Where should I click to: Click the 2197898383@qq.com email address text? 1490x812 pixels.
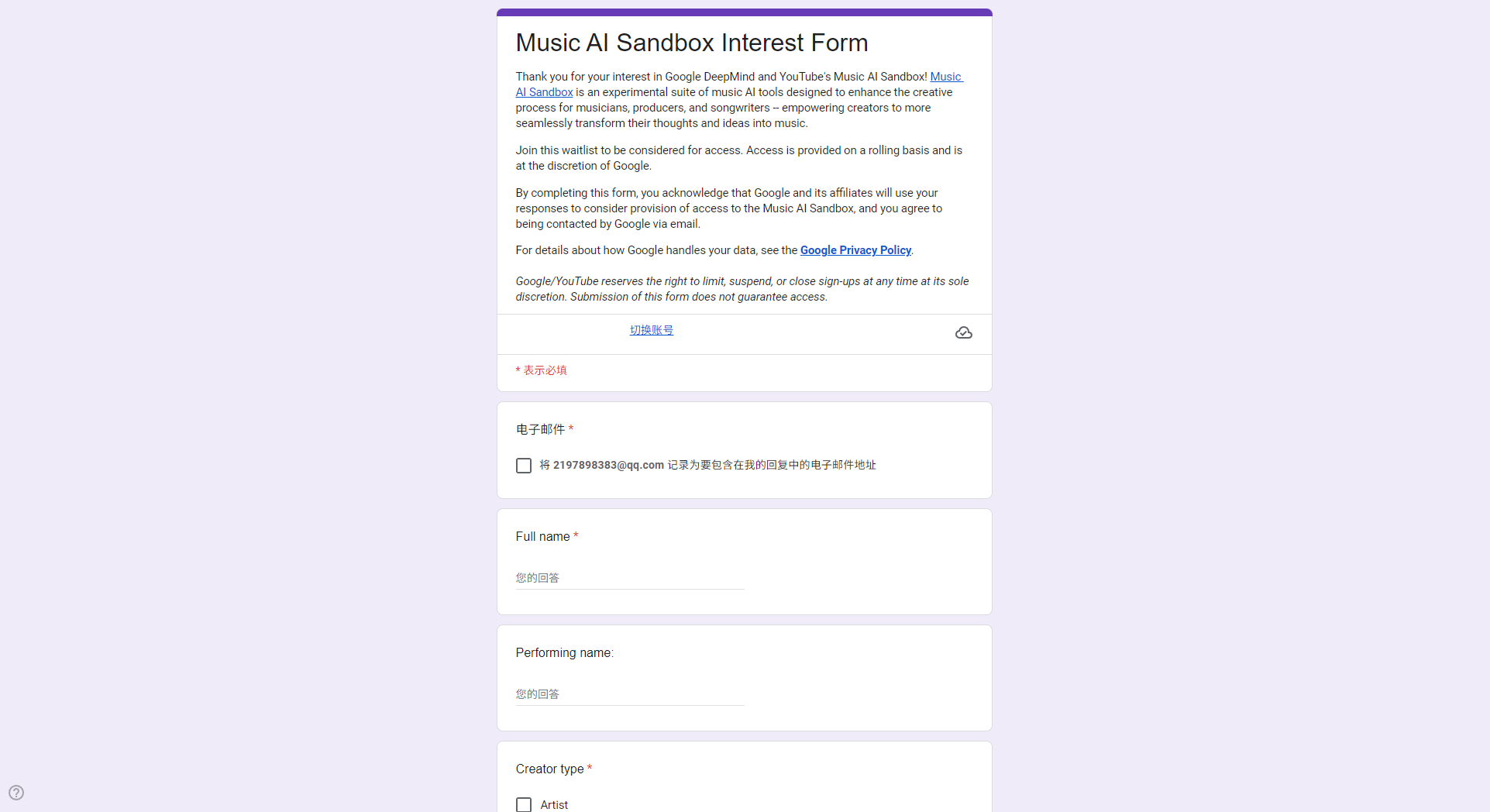(x=608, y=465)
